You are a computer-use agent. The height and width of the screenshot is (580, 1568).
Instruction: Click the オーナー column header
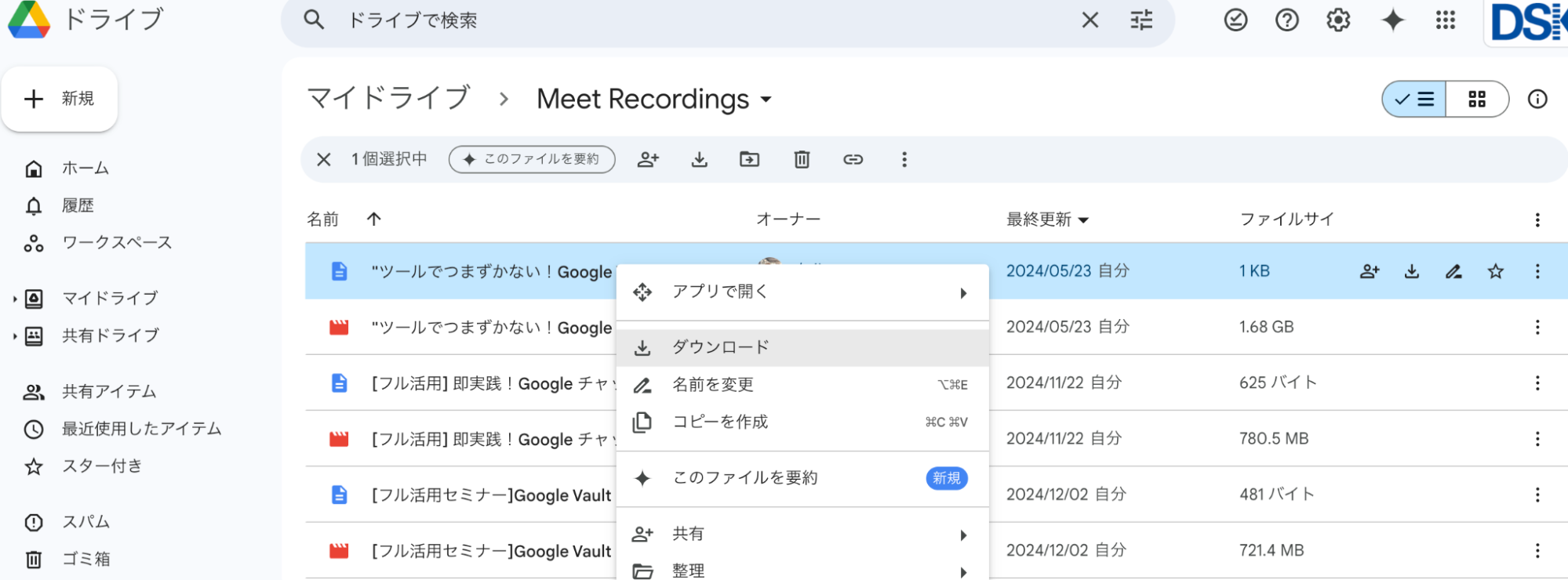[x=788, y=219]
